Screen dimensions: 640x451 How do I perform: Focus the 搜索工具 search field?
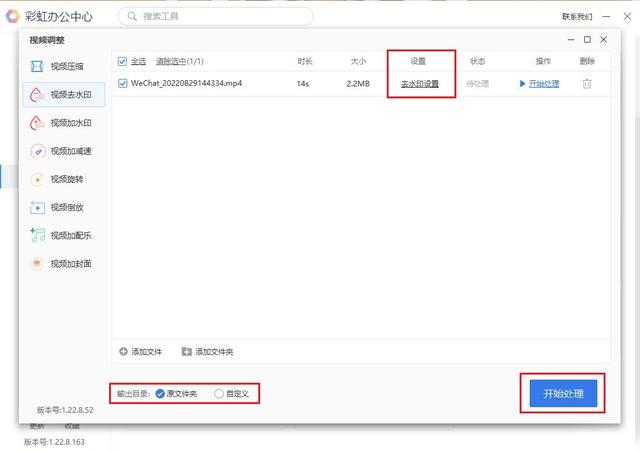[x=216, y=16]
